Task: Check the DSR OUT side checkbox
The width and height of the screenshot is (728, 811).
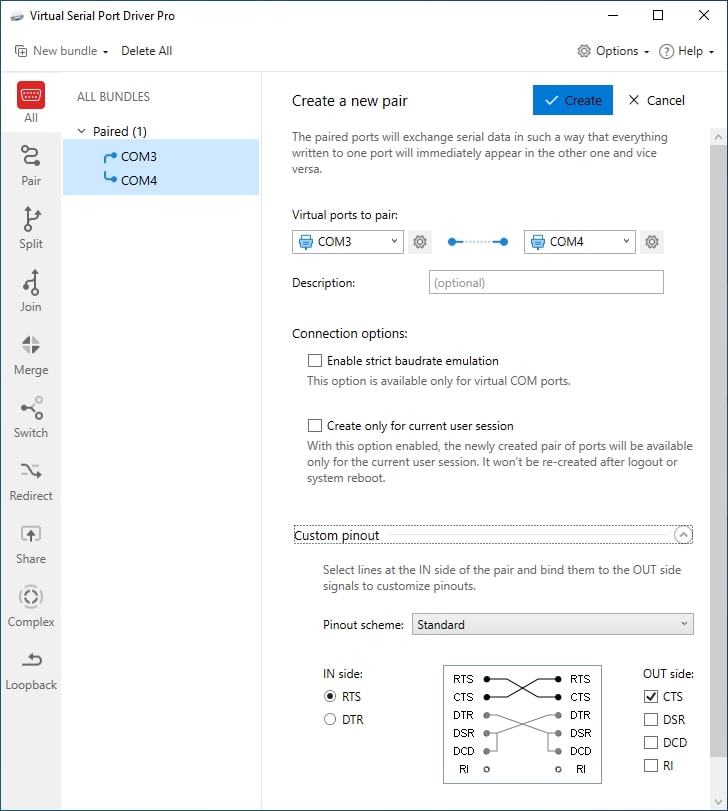Action: 651,719
